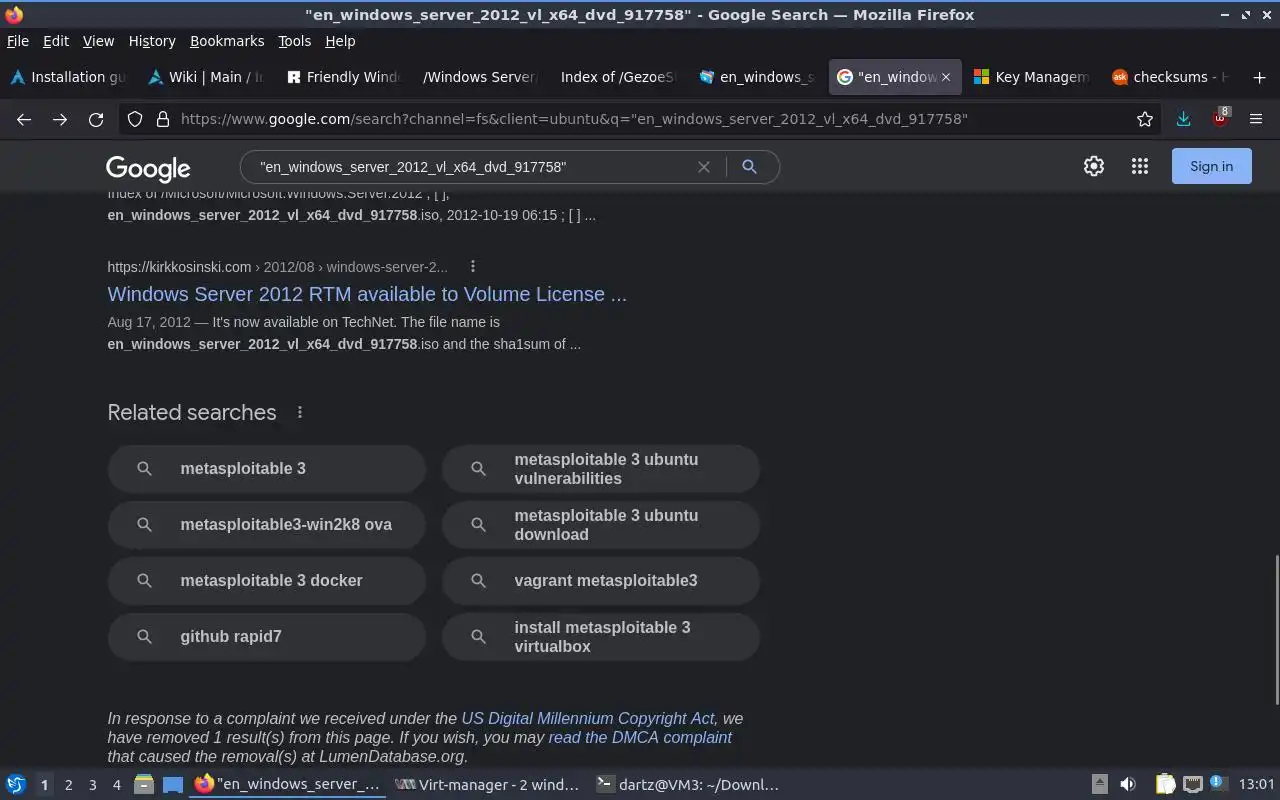Image resolution: width=1280 pixels, height=800 pixels.
Task: Open the Tools menu
Action: point(295,41)
